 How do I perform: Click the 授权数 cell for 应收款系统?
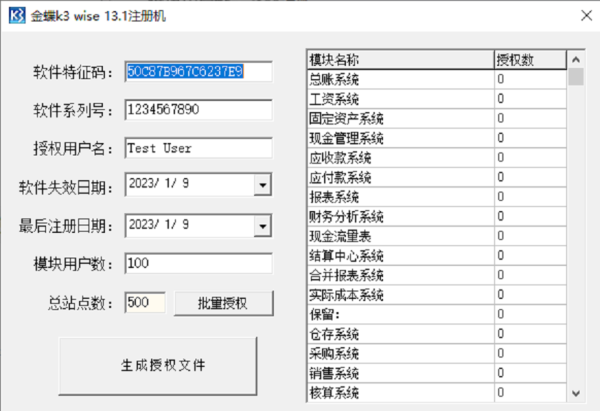(x=530, y=158)
